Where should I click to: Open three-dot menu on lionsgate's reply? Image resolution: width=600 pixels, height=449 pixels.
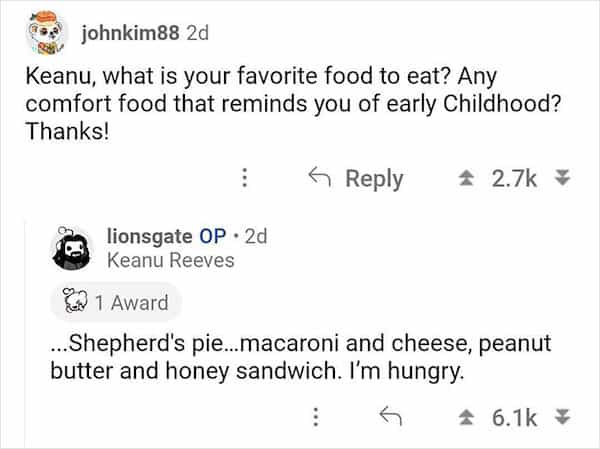coord(315,415)
